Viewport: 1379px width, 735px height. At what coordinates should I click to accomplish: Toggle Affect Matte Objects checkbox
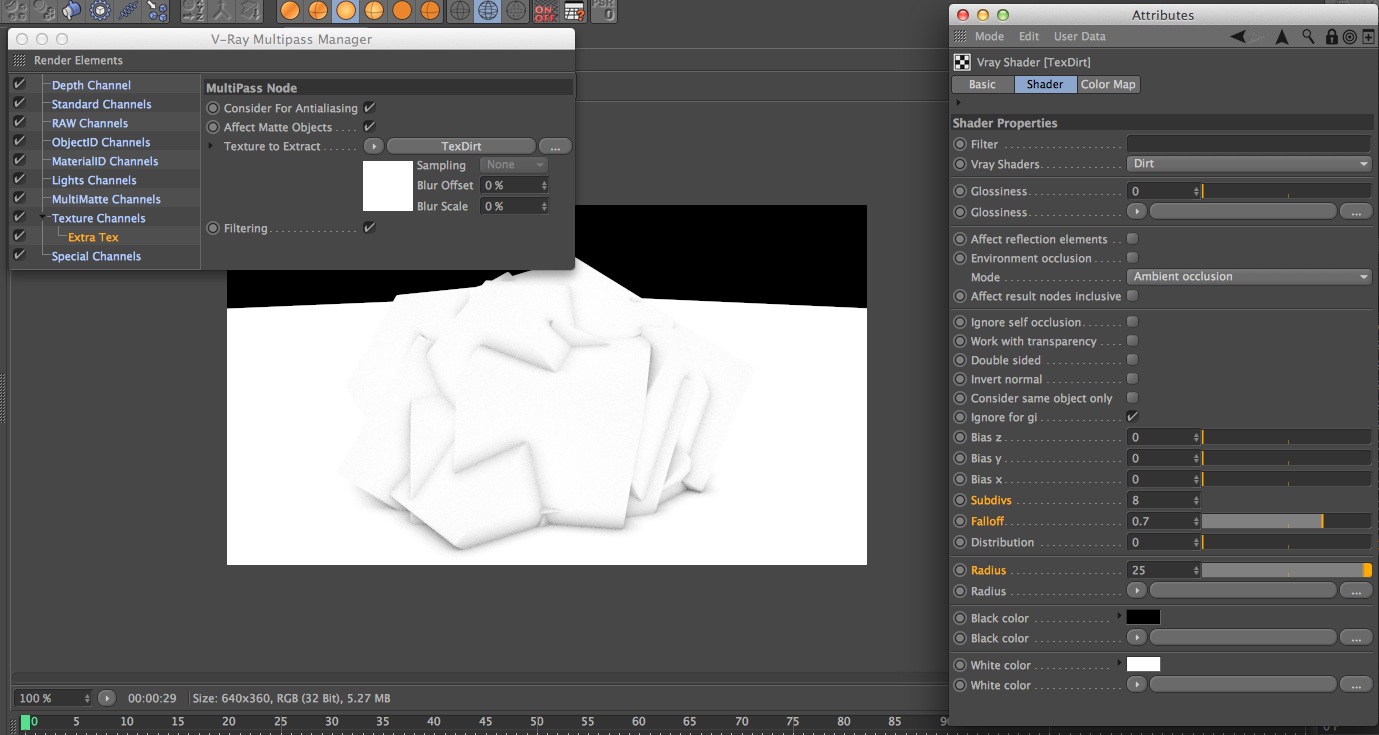pyautogui.click(x=369, y=127)
